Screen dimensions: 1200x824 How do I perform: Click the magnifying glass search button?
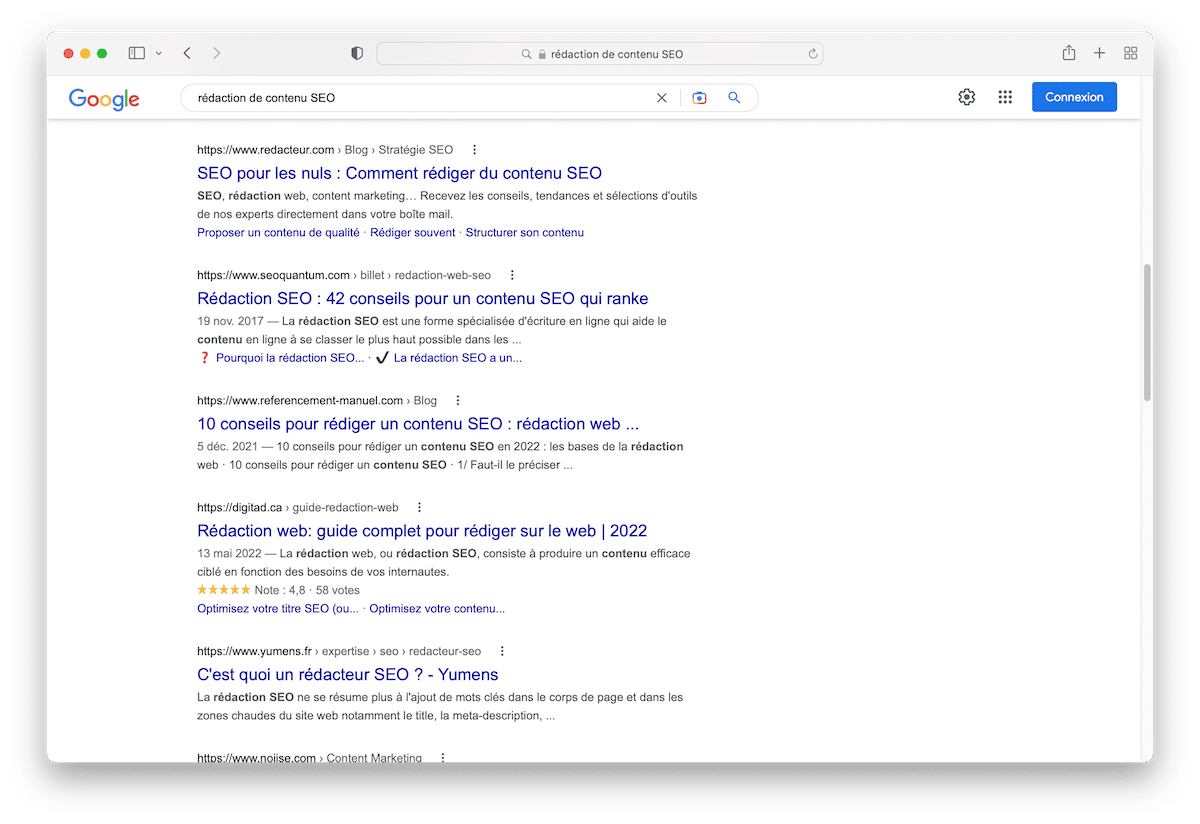click(734, 98)
